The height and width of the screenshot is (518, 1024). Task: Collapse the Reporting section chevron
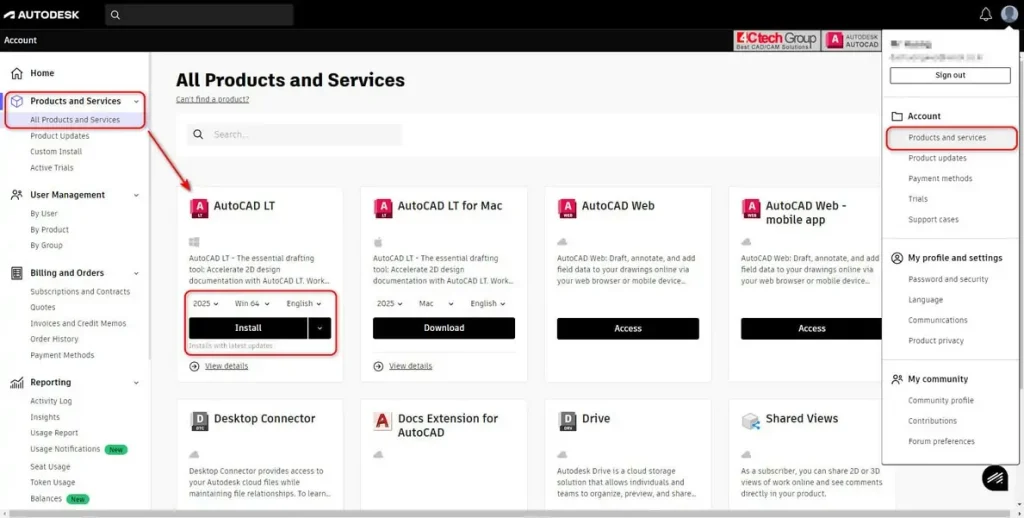136,383
